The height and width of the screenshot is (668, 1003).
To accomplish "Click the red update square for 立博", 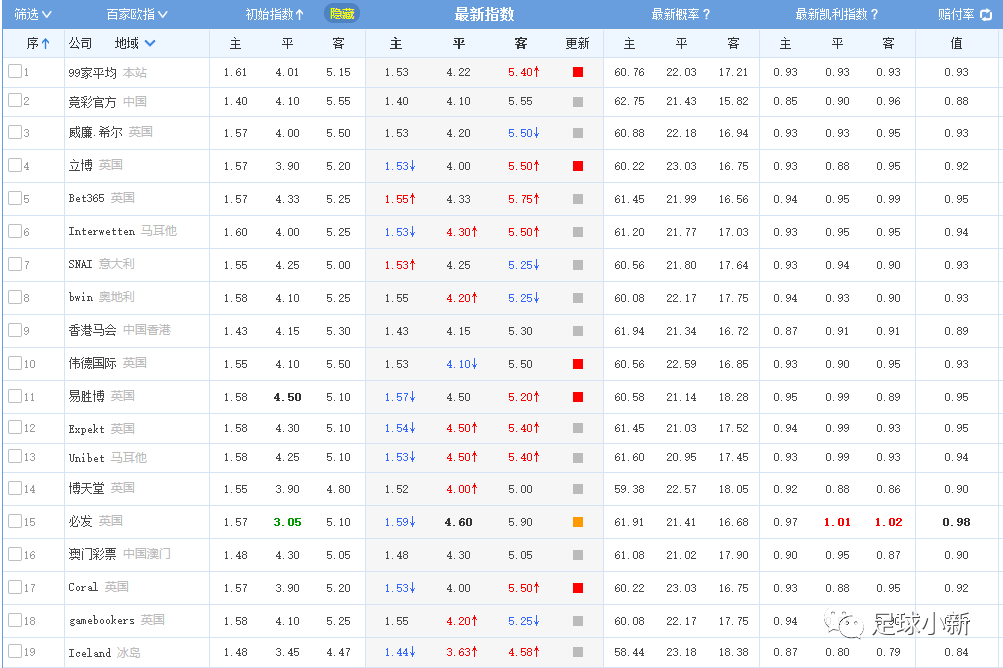I will (x=578, y=166).
